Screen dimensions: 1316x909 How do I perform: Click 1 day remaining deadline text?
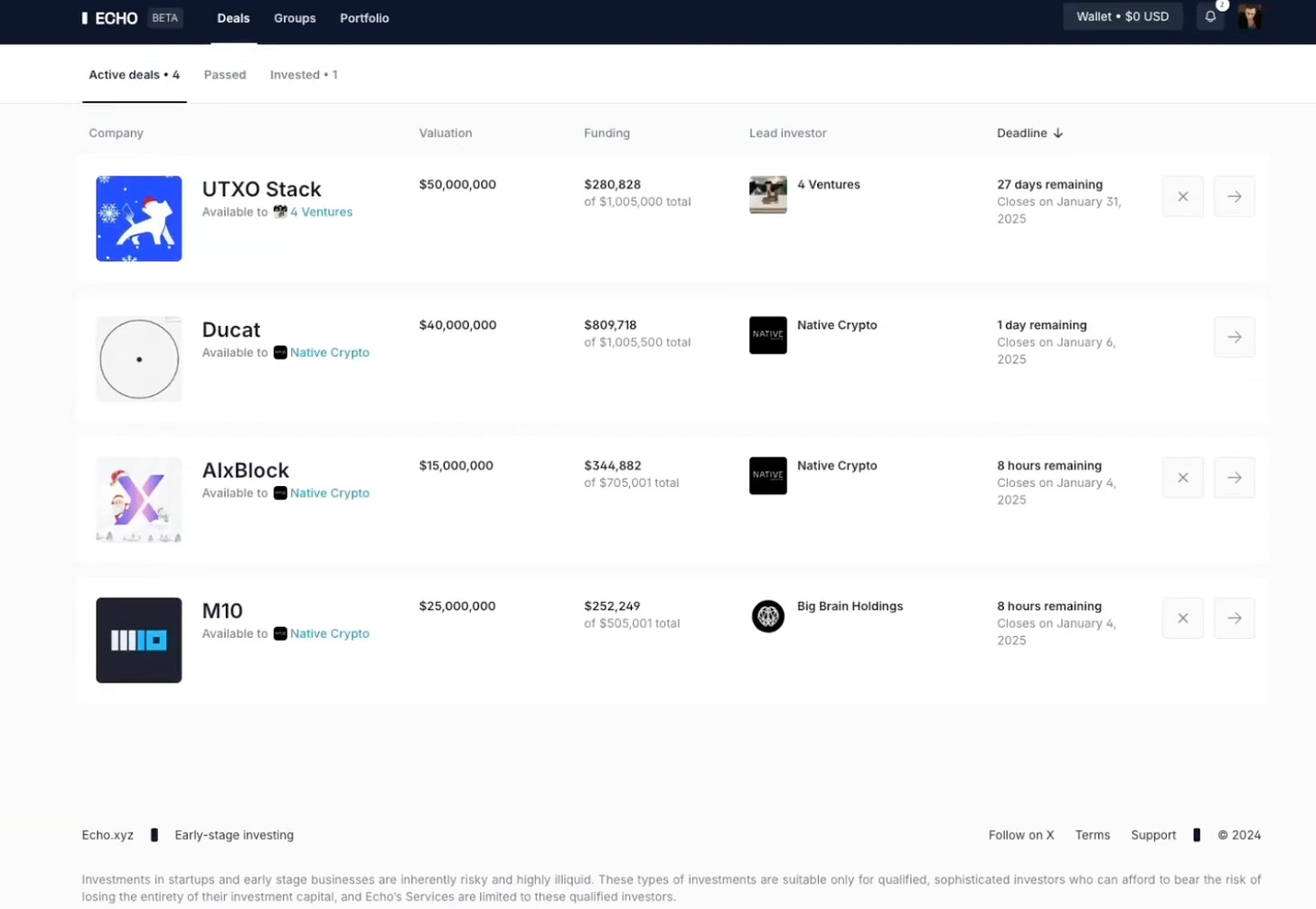tap(1041, 325)
